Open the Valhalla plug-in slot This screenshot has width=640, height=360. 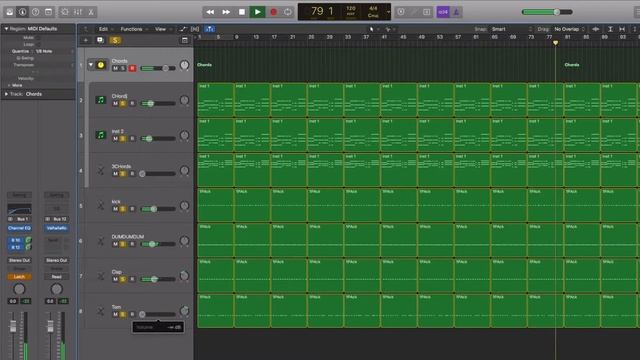point(57,228)
